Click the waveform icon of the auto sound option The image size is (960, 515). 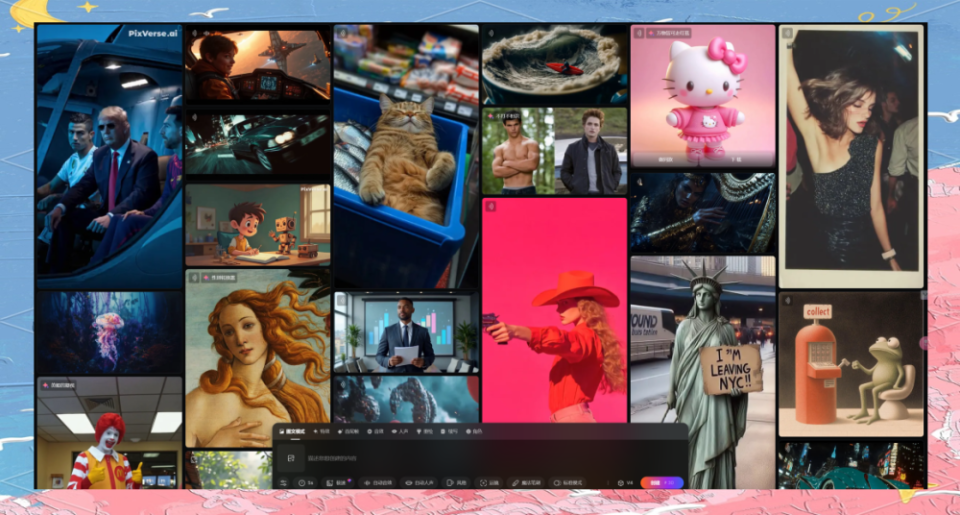click(367, 483)
